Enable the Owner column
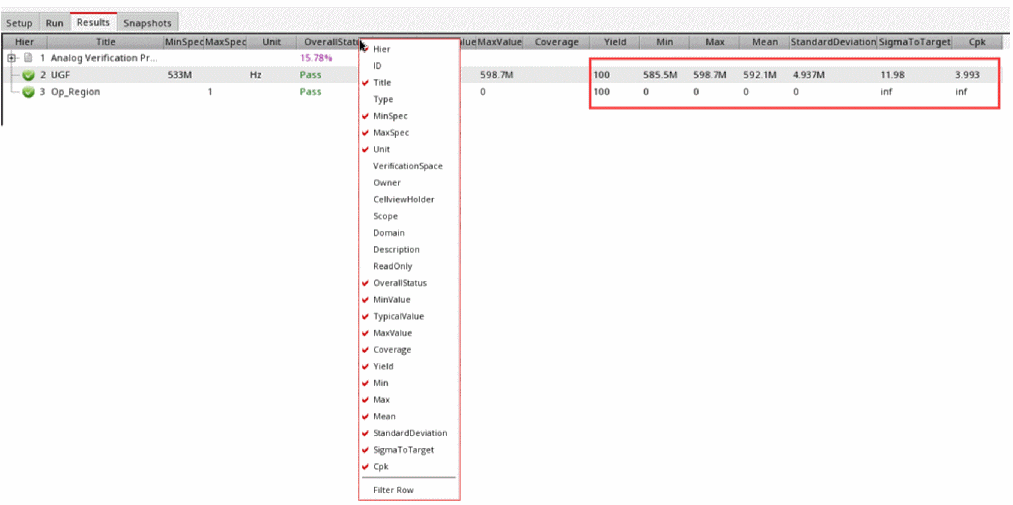 pos(409,183)
